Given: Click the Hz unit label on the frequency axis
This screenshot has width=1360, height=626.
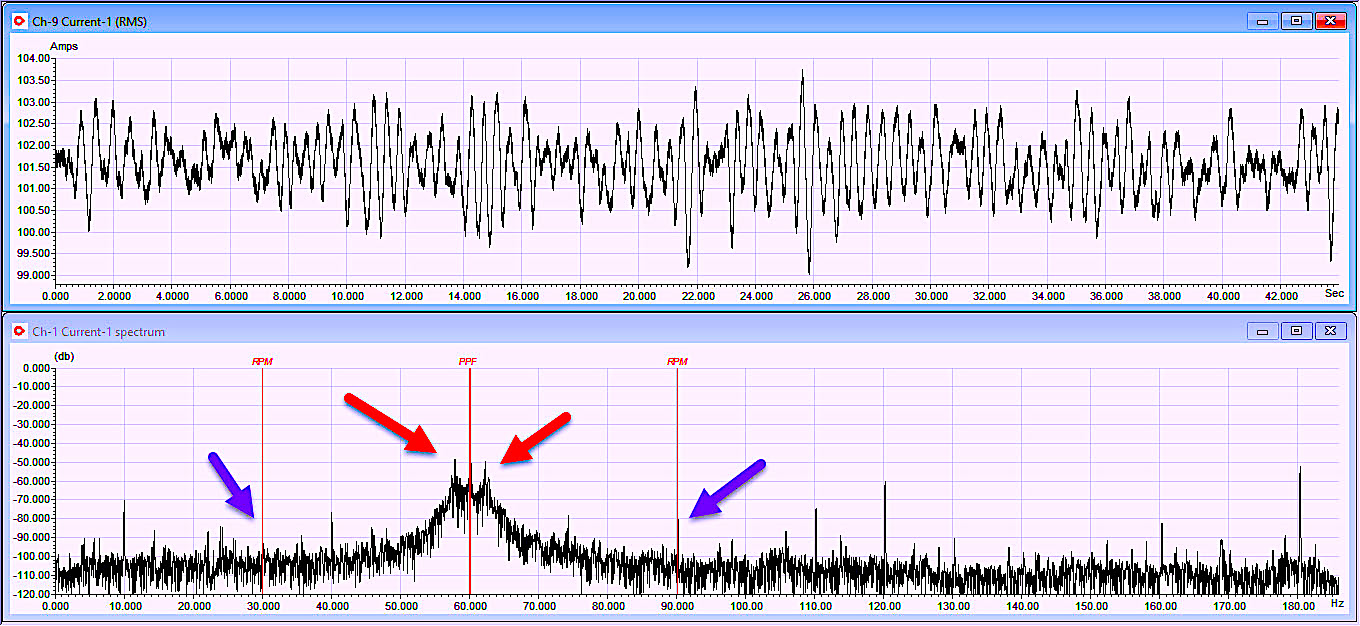Looking at the screenshot, I should tap(1337, 605).
